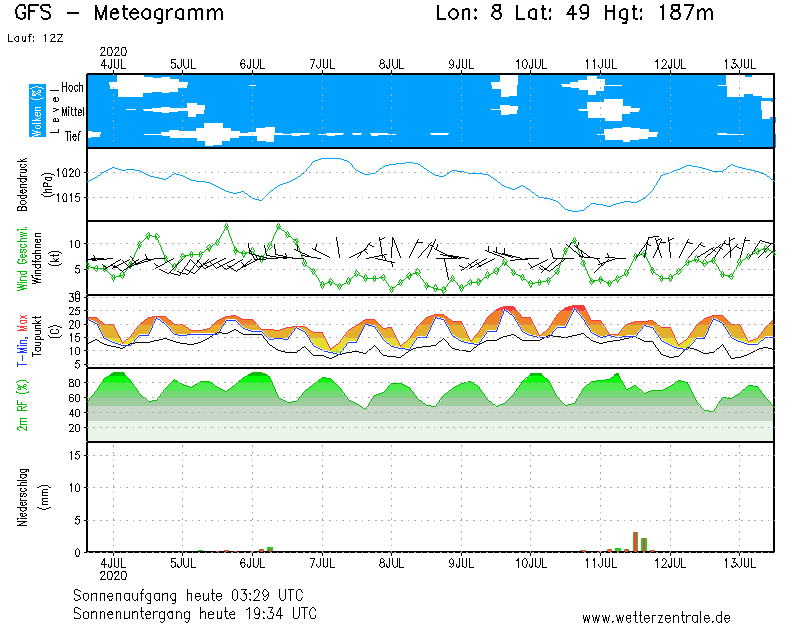Click the green Wind Geschwi. axis label

tap(23, 257)
